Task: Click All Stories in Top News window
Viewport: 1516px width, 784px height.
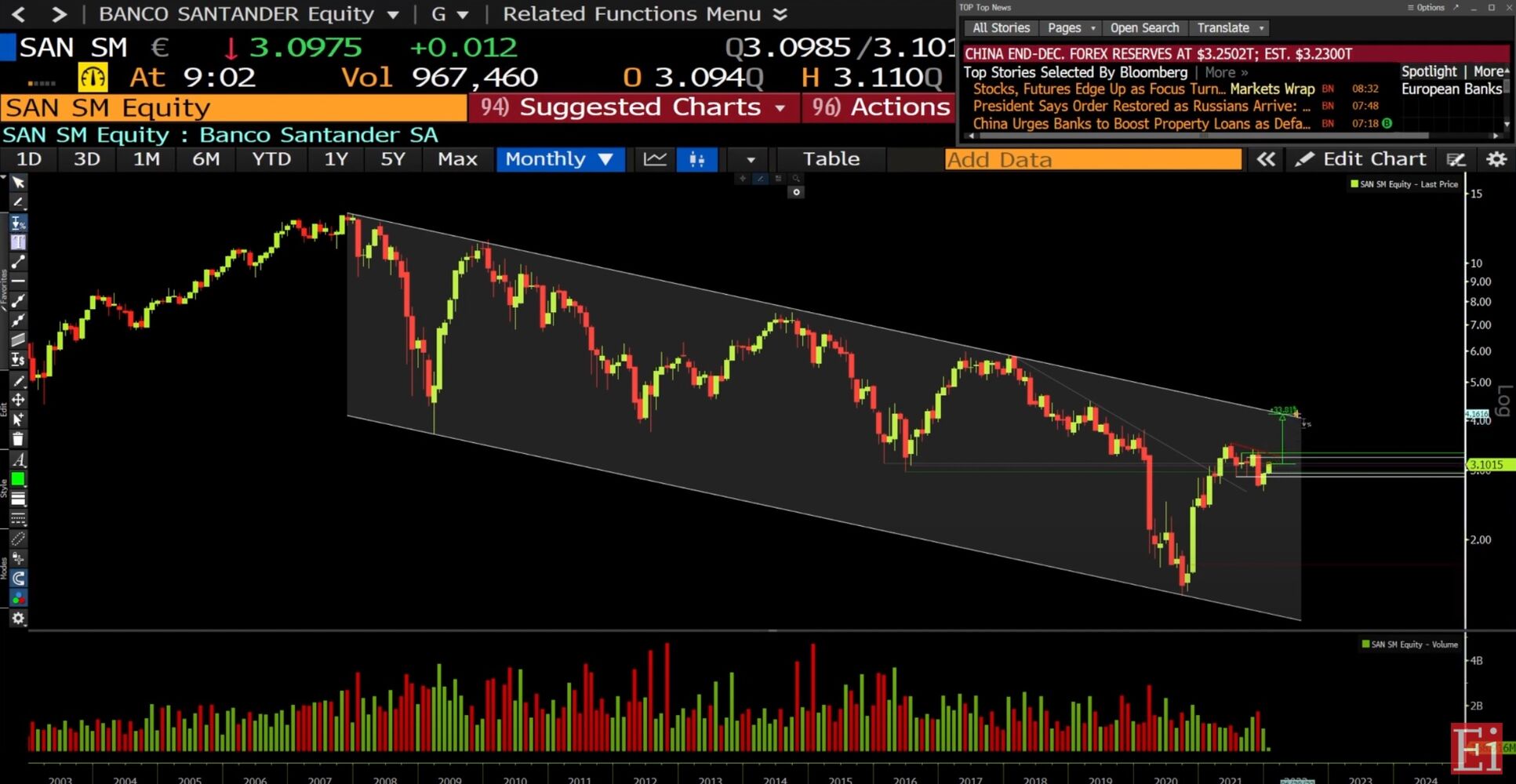Action: point(1001,28)
